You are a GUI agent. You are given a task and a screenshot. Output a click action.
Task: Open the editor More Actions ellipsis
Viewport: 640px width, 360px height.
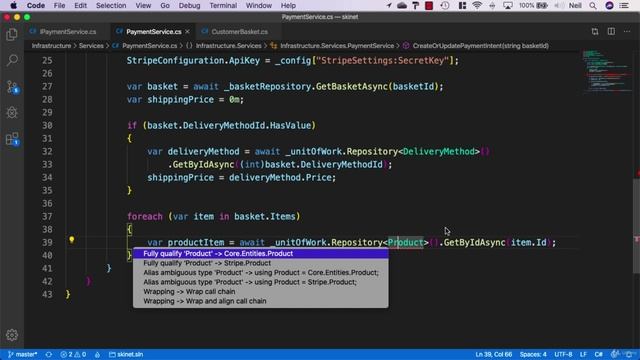627,31
